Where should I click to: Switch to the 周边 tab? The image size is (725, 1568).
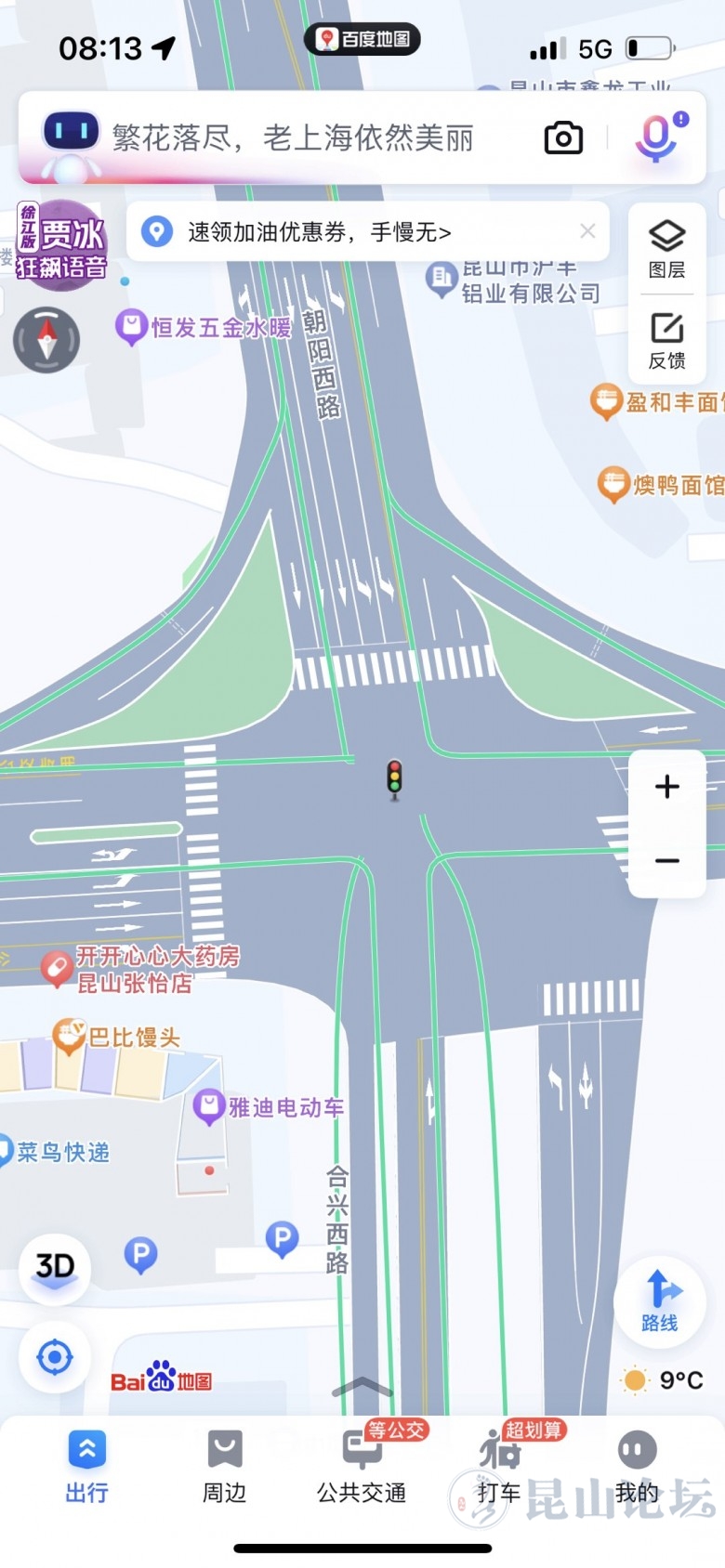pos(225,1466)
